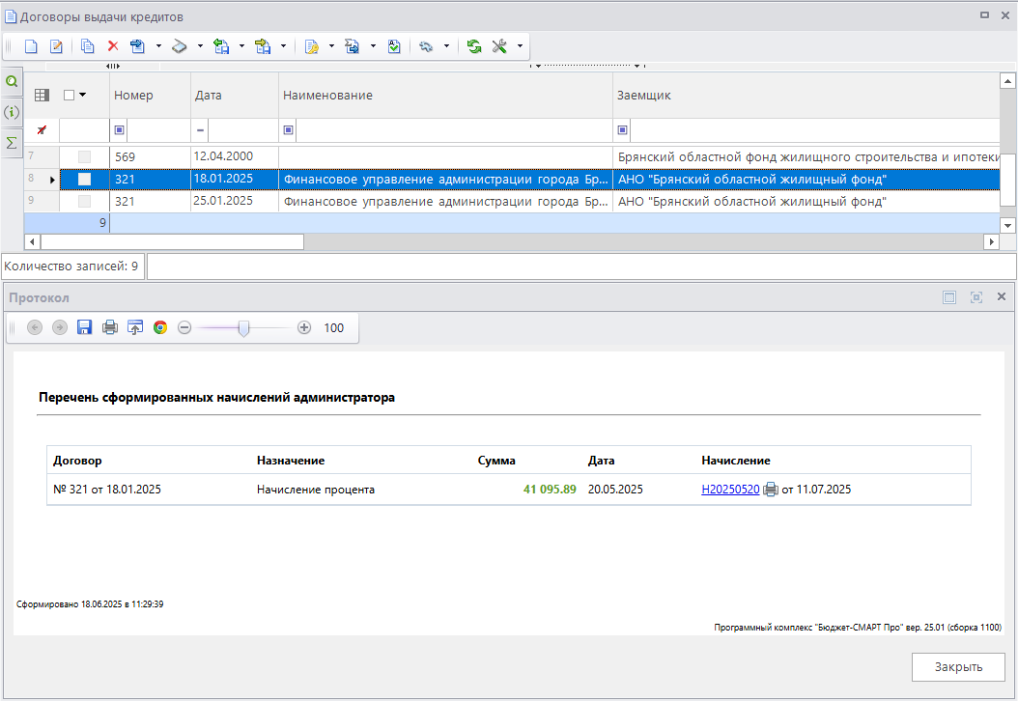This screenshot has width=1018, height=701.
Task: Click the red X delete record icon
Action: click(x=112, y=46)
